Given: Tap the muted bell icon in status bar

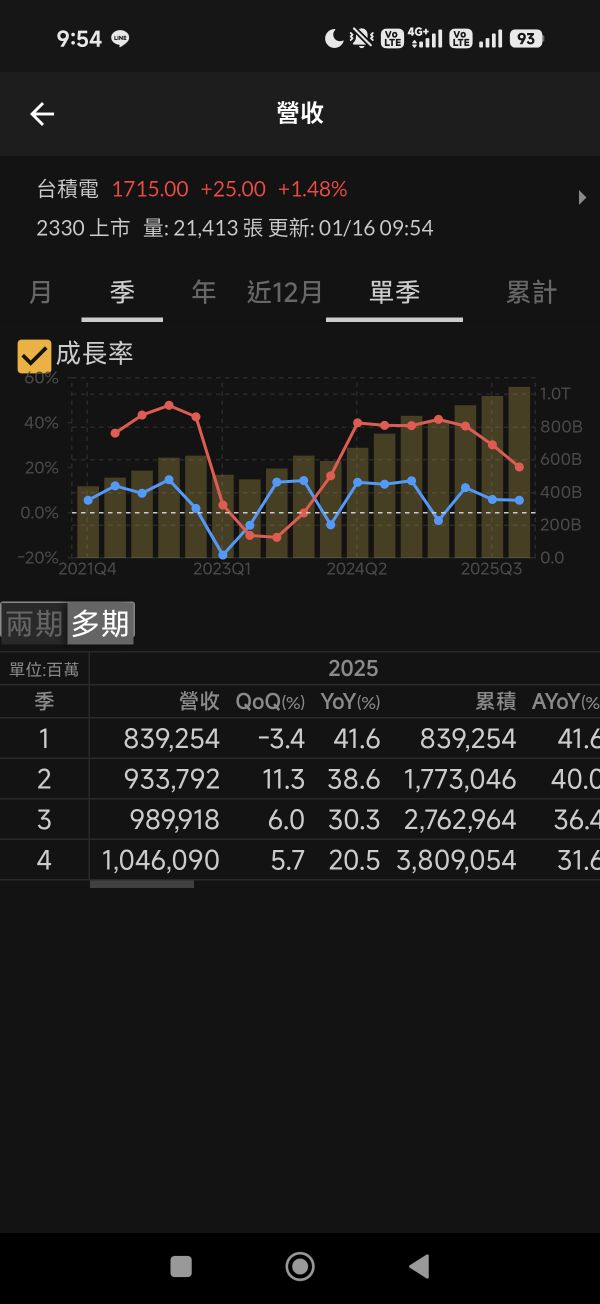Looking at the screenshot, I should click(361, 39).
